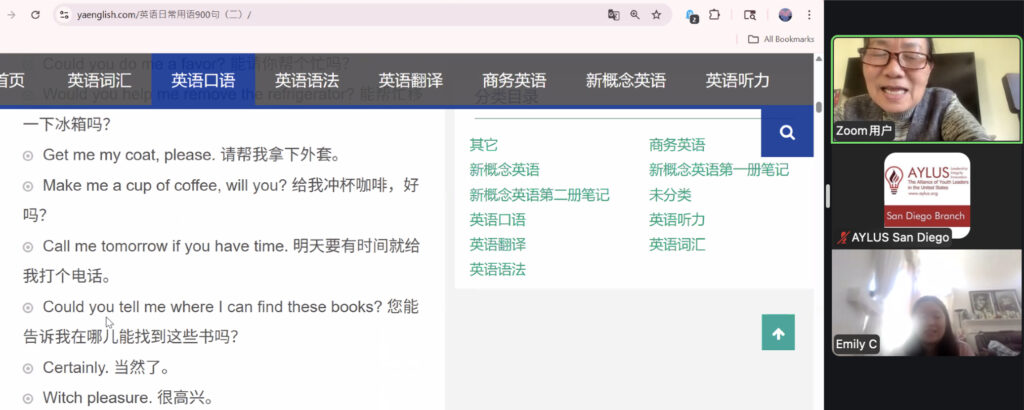Open the Chrome three-dot menu
The height and width of the screenshot is (410, 1024).
[x=808, y=15]
